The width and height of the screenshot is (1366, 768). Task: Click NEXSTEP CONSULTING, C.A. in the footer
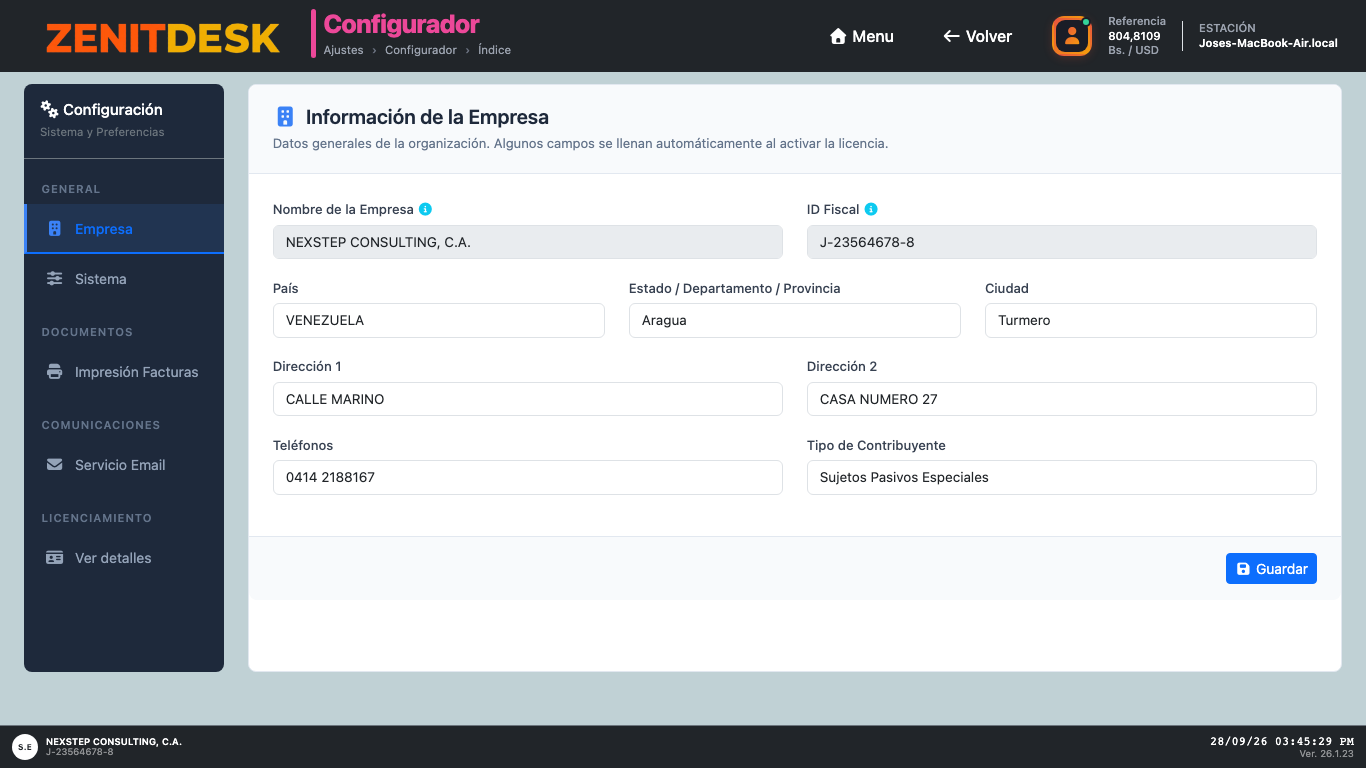pyautogui.click(x=114, y=742)
